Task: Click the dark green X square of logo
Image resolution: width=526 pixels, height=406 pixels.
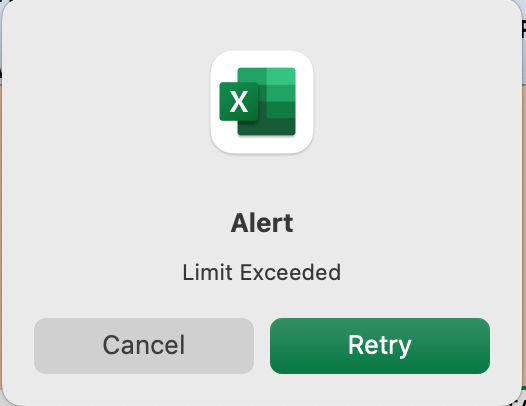Action: (x=239, y=102)
